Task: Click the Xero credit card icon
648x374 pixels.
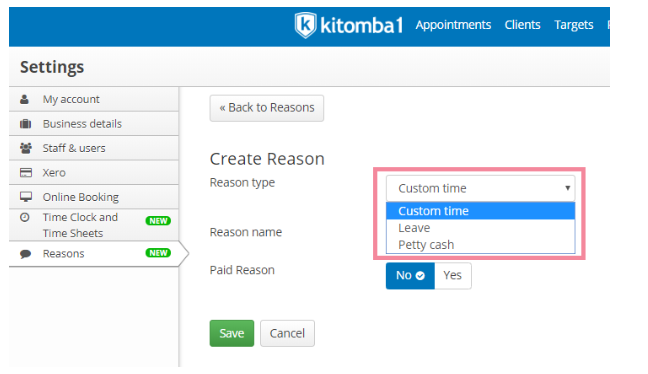Action: tap(26, 172)
